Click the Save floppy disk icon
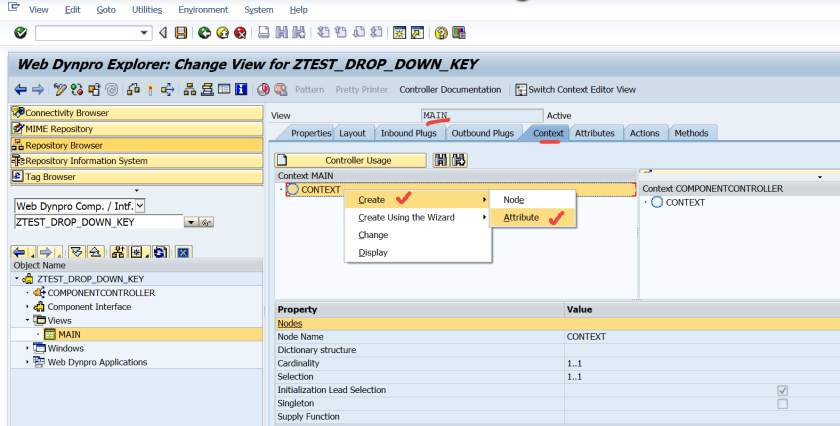This screenshot has width=840, height=426. click(181, 33)
